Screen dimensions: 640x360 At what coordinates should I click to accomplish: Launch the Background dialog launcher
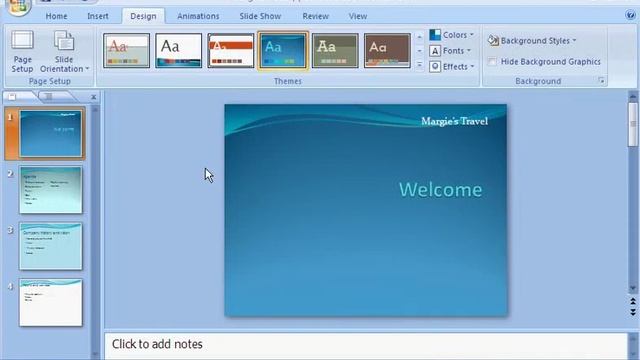tap(602, 81)
